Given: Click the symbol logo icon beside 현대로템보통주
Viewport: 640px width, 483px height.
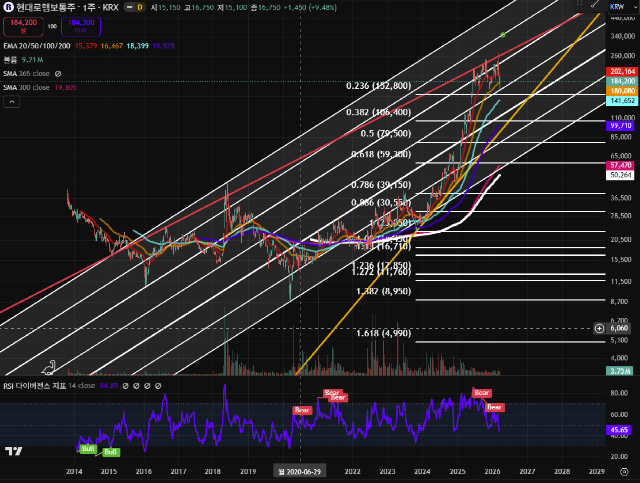Looking at the screenshot, I should (8, 7).
